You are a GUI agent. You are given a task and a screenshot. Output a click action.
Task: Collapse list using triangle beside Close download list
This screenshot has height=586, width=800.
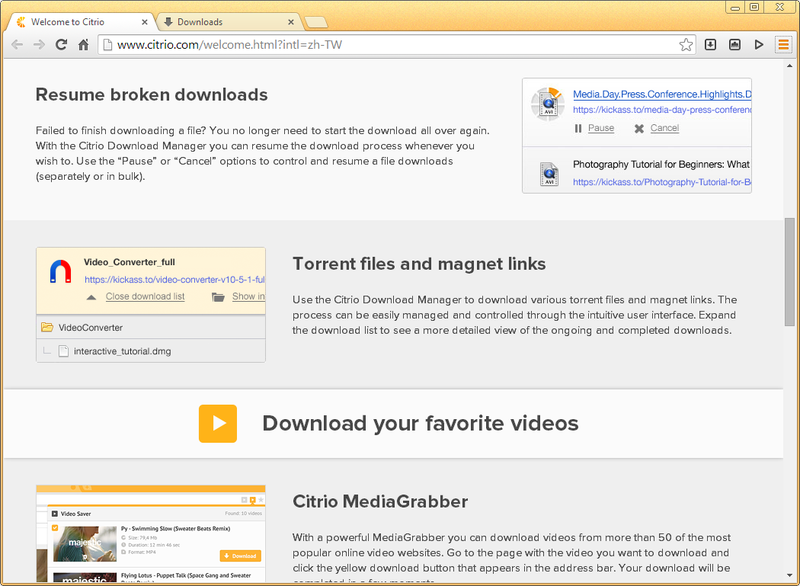tap(91, 297)
